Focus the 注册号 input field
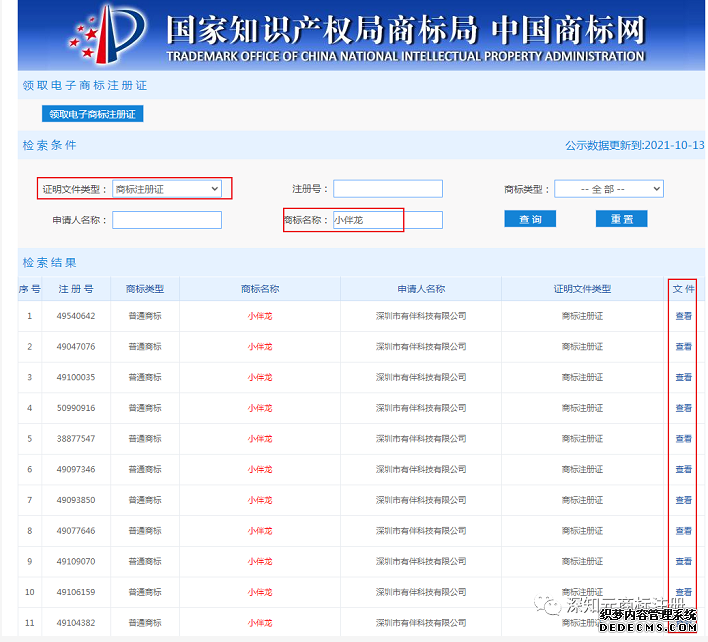The image size is (708, 642). point(387,189)
